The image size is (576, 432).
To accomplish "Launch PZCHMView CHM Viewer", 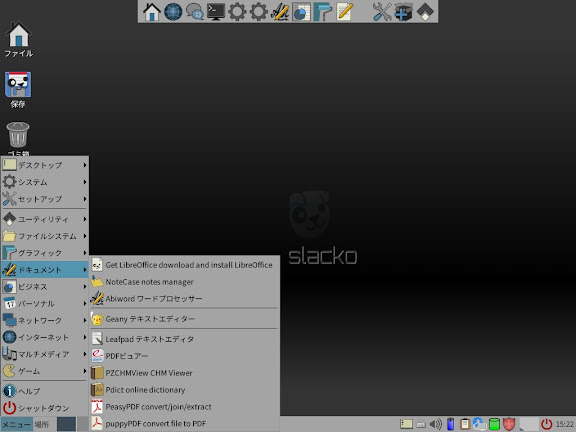I will point(184,373).
